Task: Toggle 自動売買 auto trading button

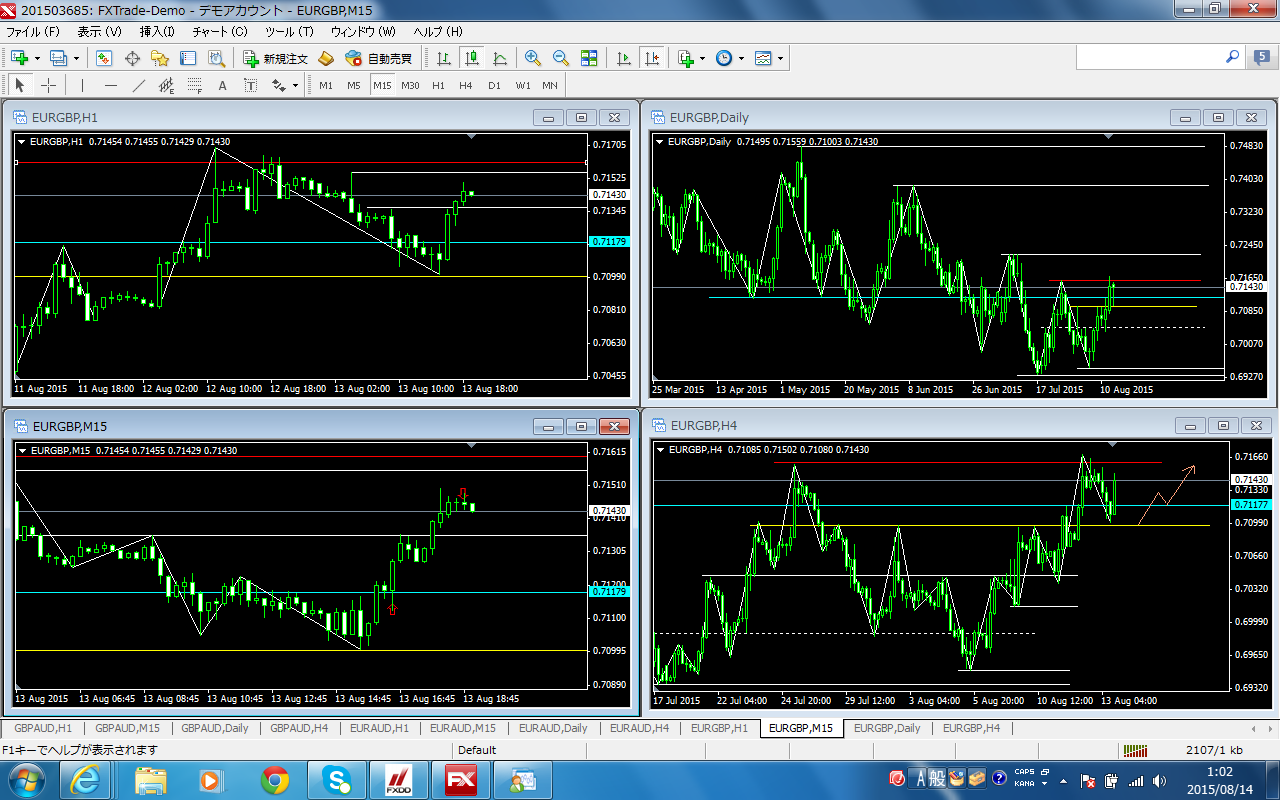Action: [379, 58]
